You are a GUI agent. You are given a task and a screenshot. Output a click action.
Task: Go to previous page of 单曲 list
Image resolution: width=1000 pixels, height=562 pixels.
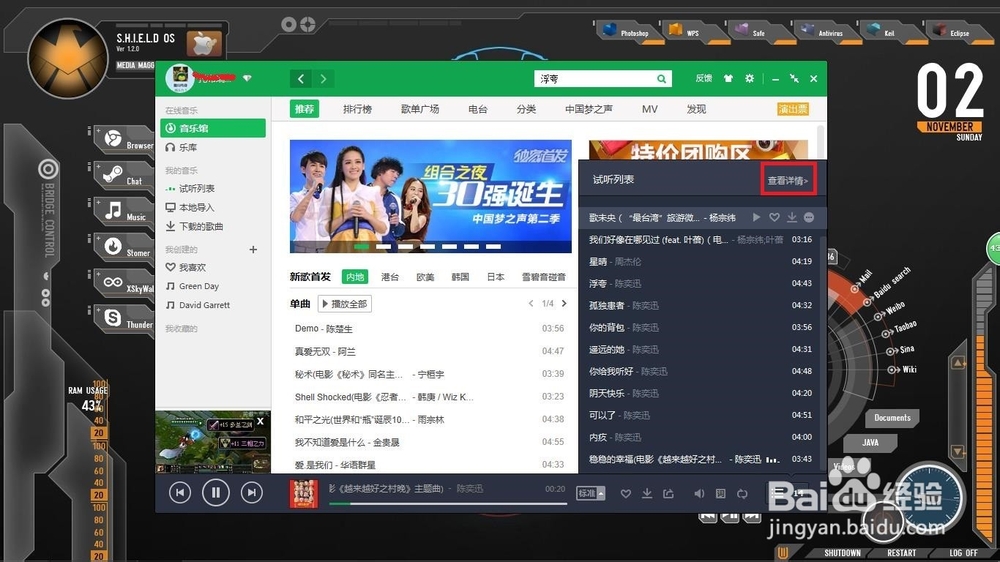pyautogui.click(x=531, y=304)
